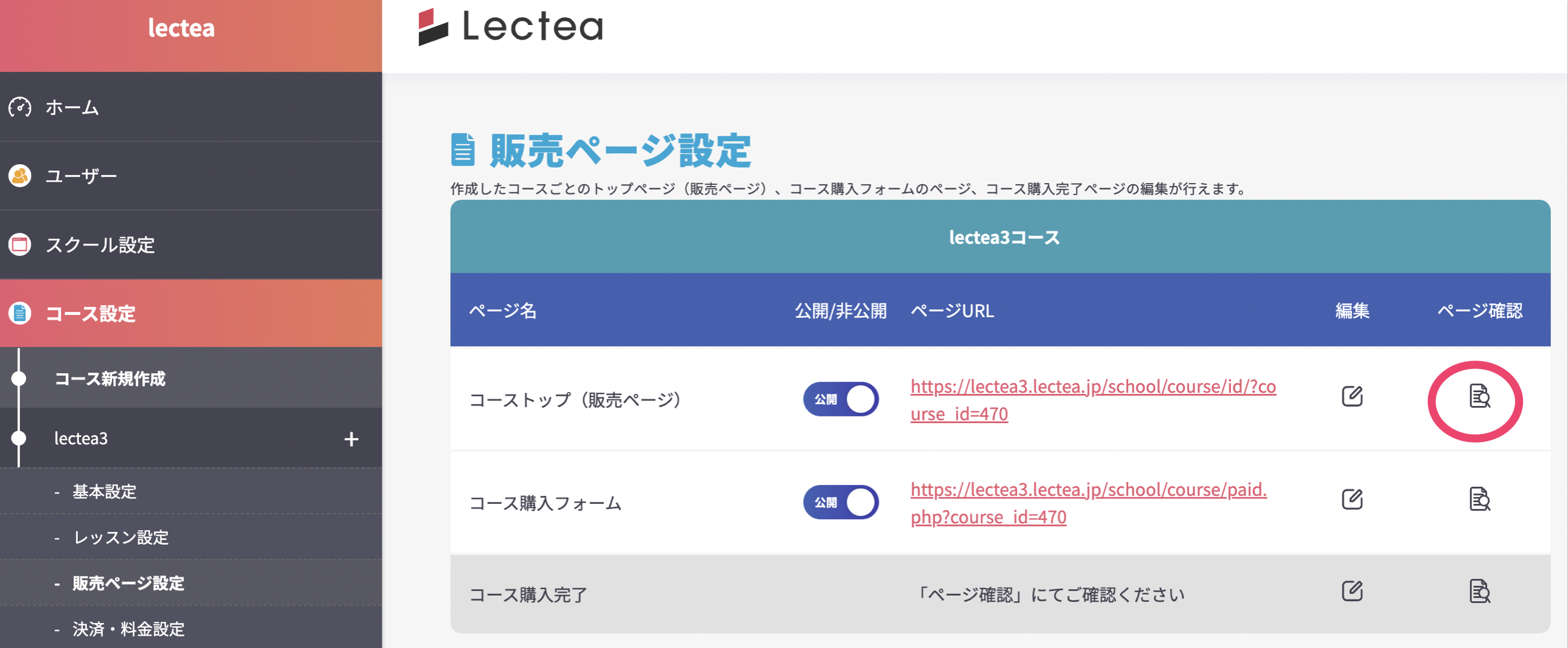Go to レッスン設定 submenu item

(120, 538)
